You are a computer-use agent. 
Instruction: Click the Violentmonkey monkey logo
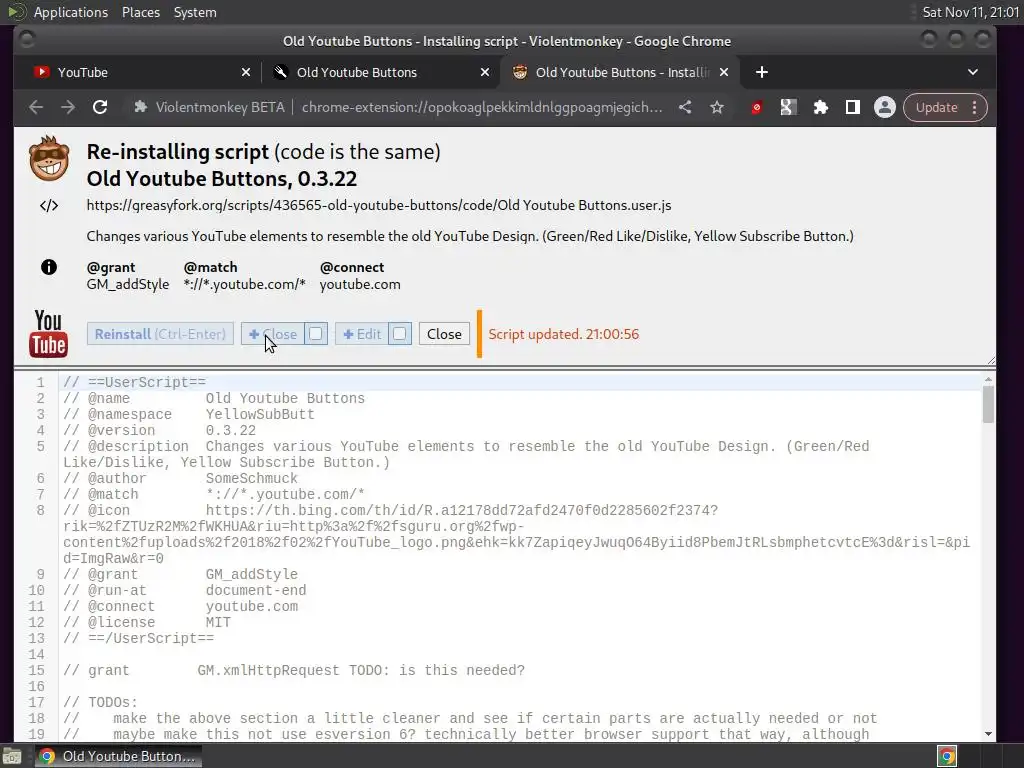tap(49, 159)
